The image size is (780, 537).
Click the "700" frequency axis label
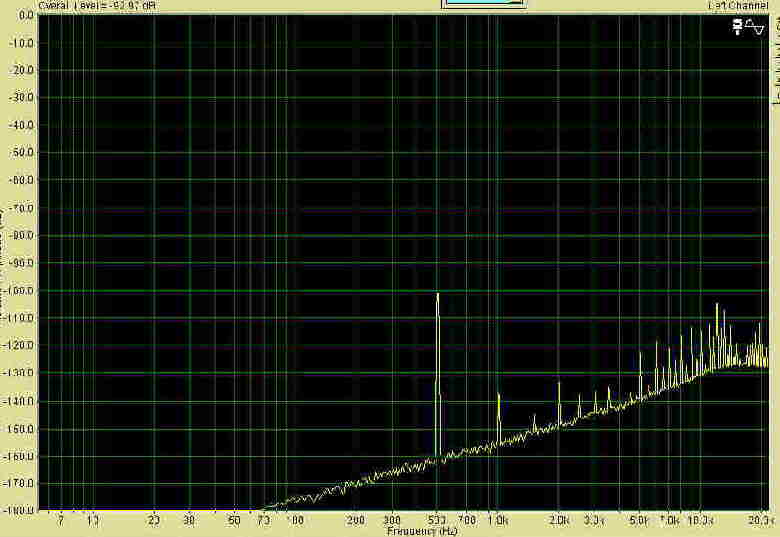tap(467, 521)
